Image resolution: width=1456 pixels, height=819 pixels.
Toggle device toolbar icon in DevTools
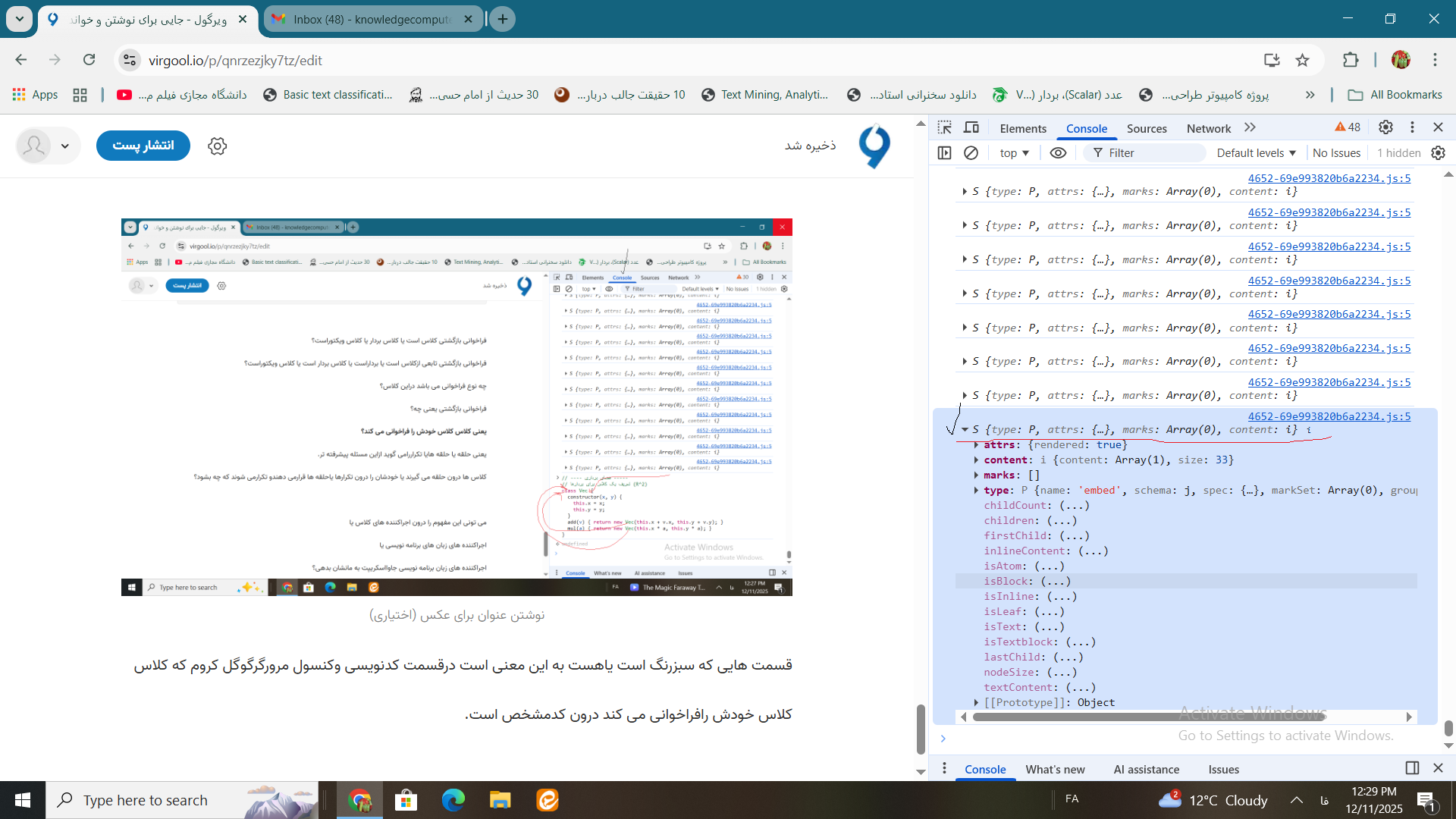[971, 127]
